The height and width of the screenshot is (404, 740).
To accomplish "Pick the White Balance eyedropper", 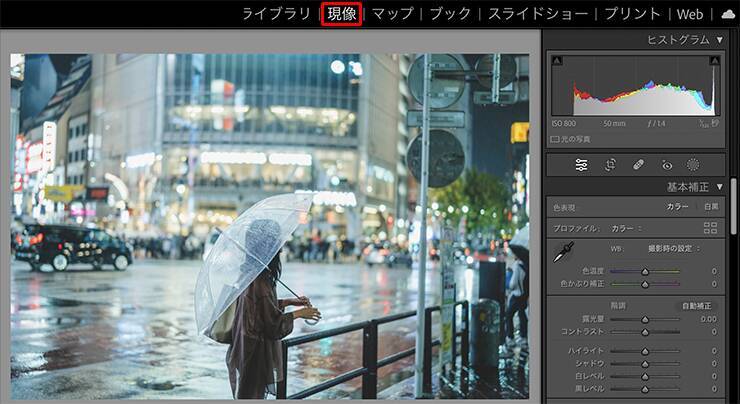I will (564, 254).
